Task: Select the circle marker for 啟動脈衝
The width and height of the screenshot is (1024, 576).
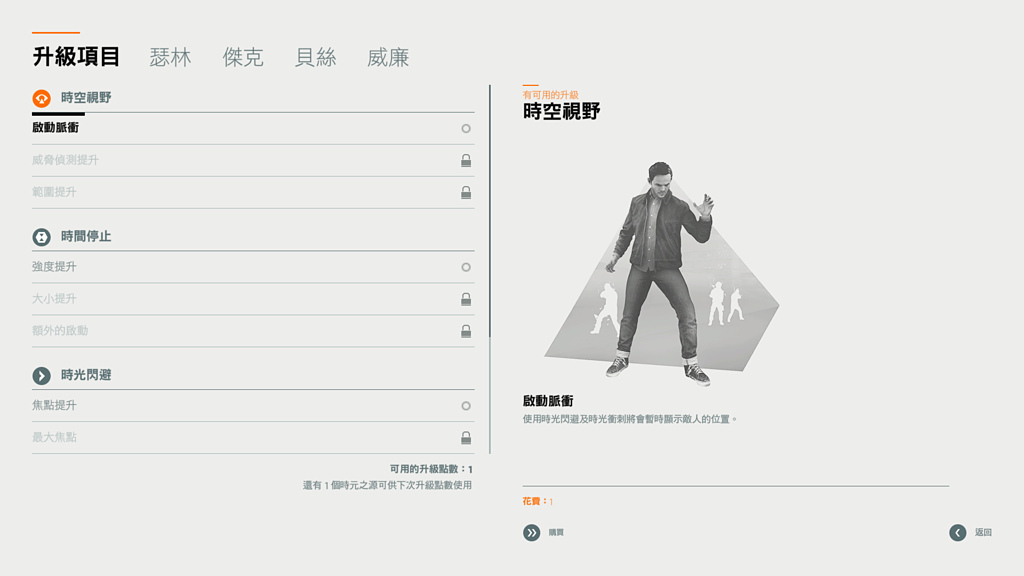Action: pos(466,129)
